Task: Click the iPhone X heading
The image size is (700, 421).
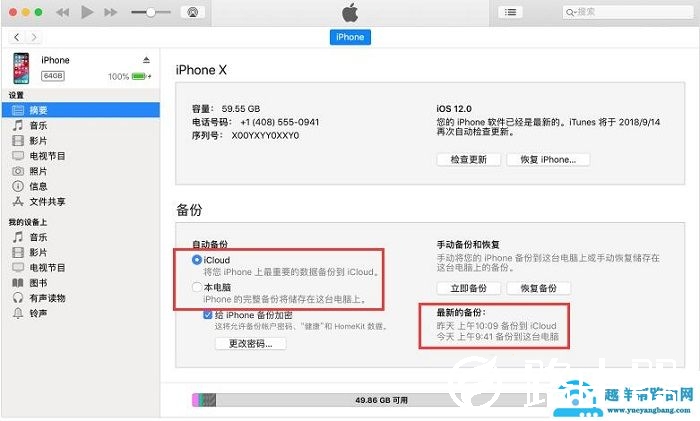Action: (201, 70)
